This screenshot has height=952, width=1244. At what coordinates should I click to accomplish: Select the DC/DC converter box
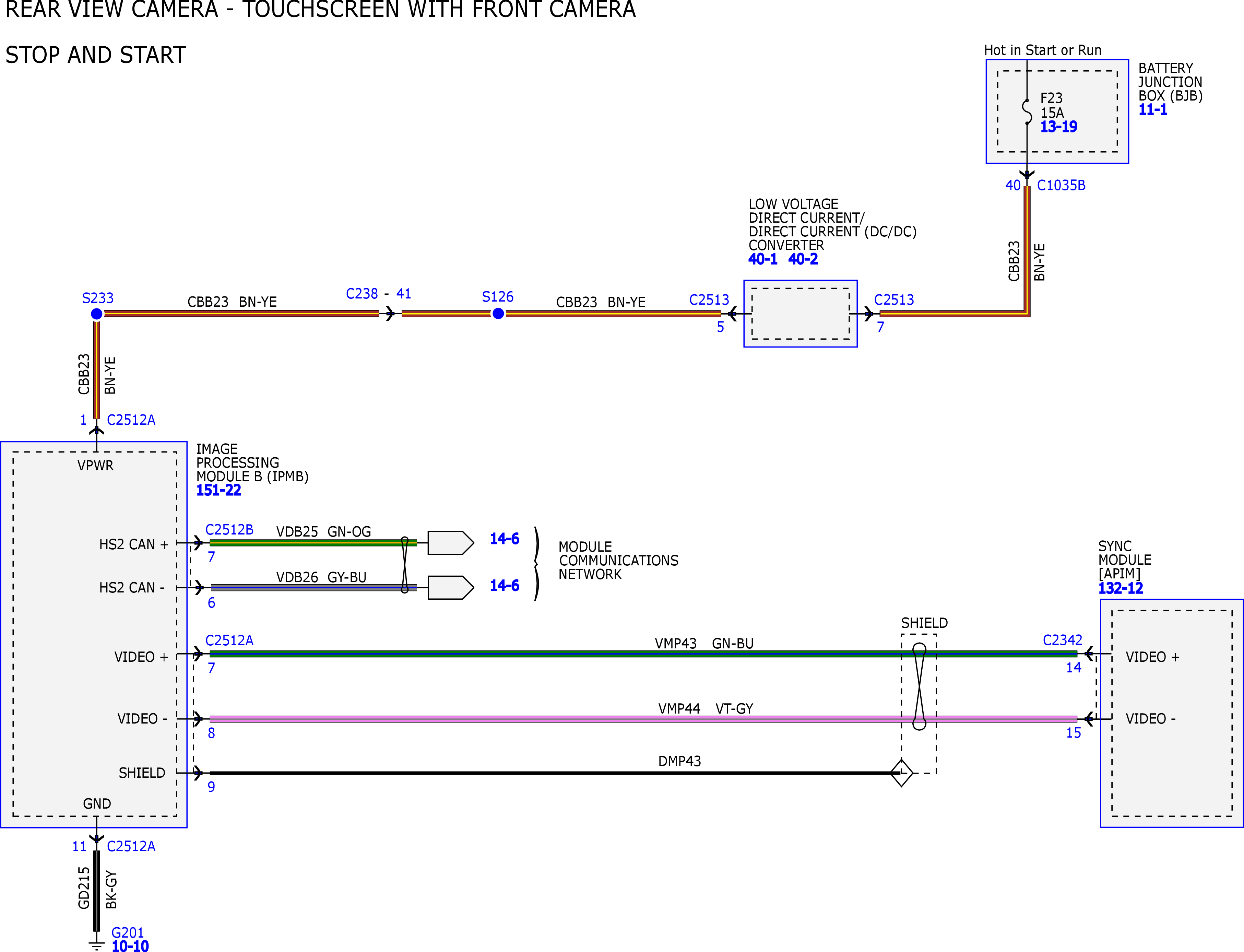click(x=800, y=313)
